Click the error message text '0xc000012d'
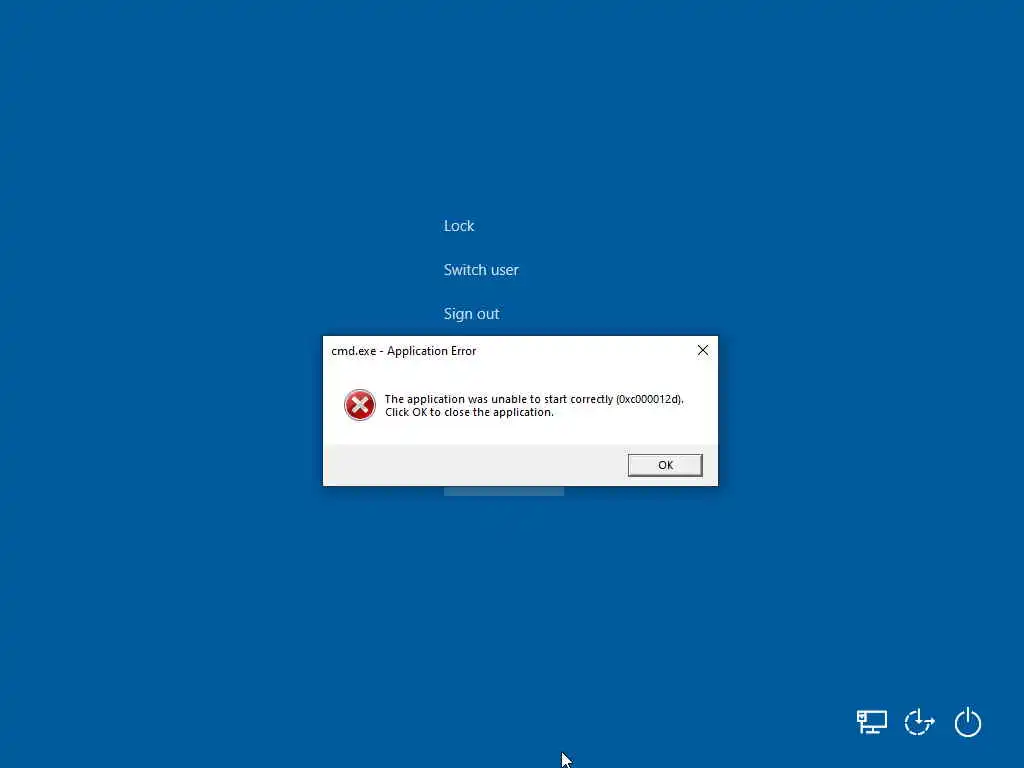 [x=648, y=399]
